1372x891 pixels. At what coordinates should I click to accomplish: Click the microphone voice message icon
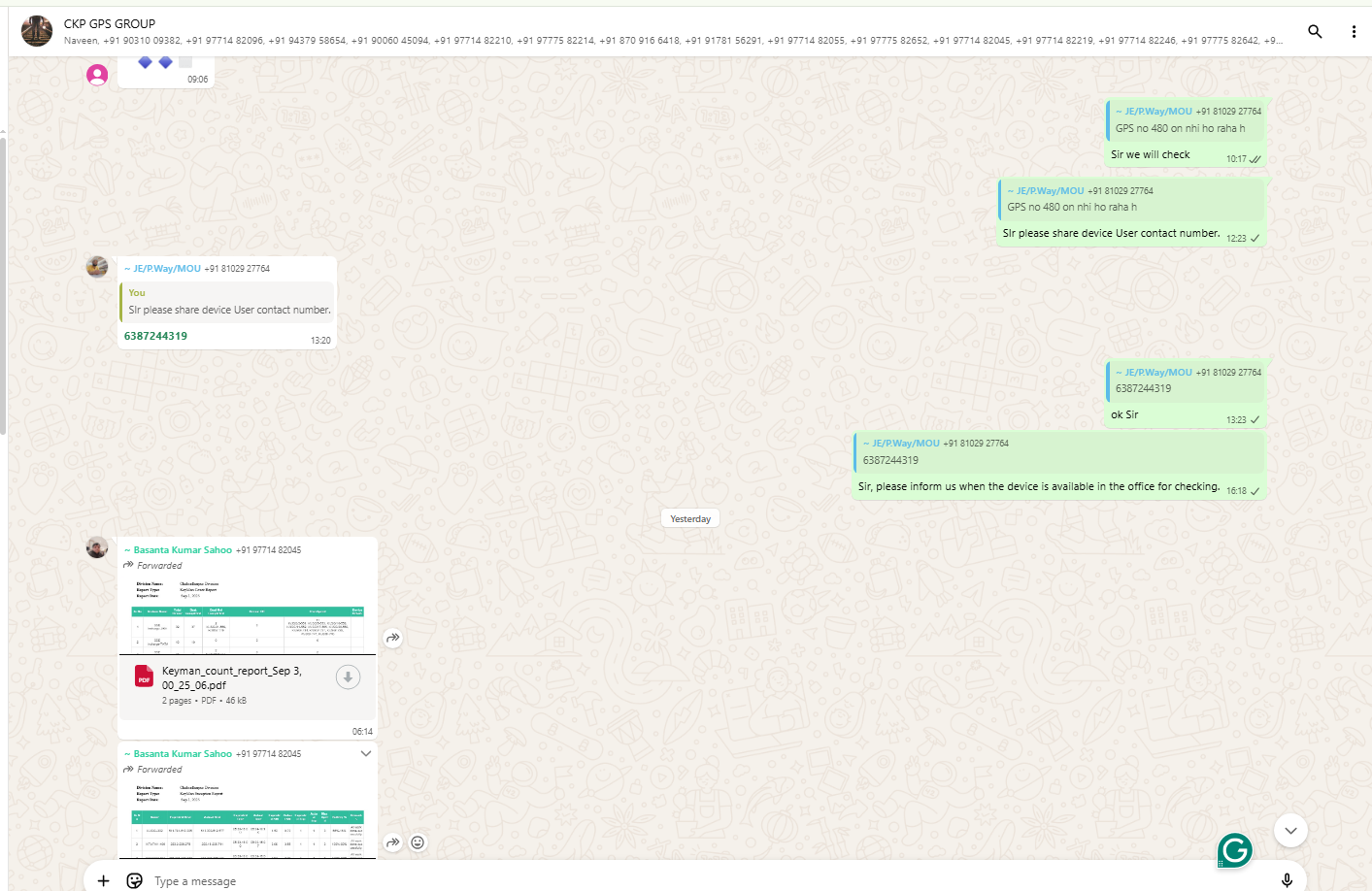pyautogui.click(x=1287, y=879)
